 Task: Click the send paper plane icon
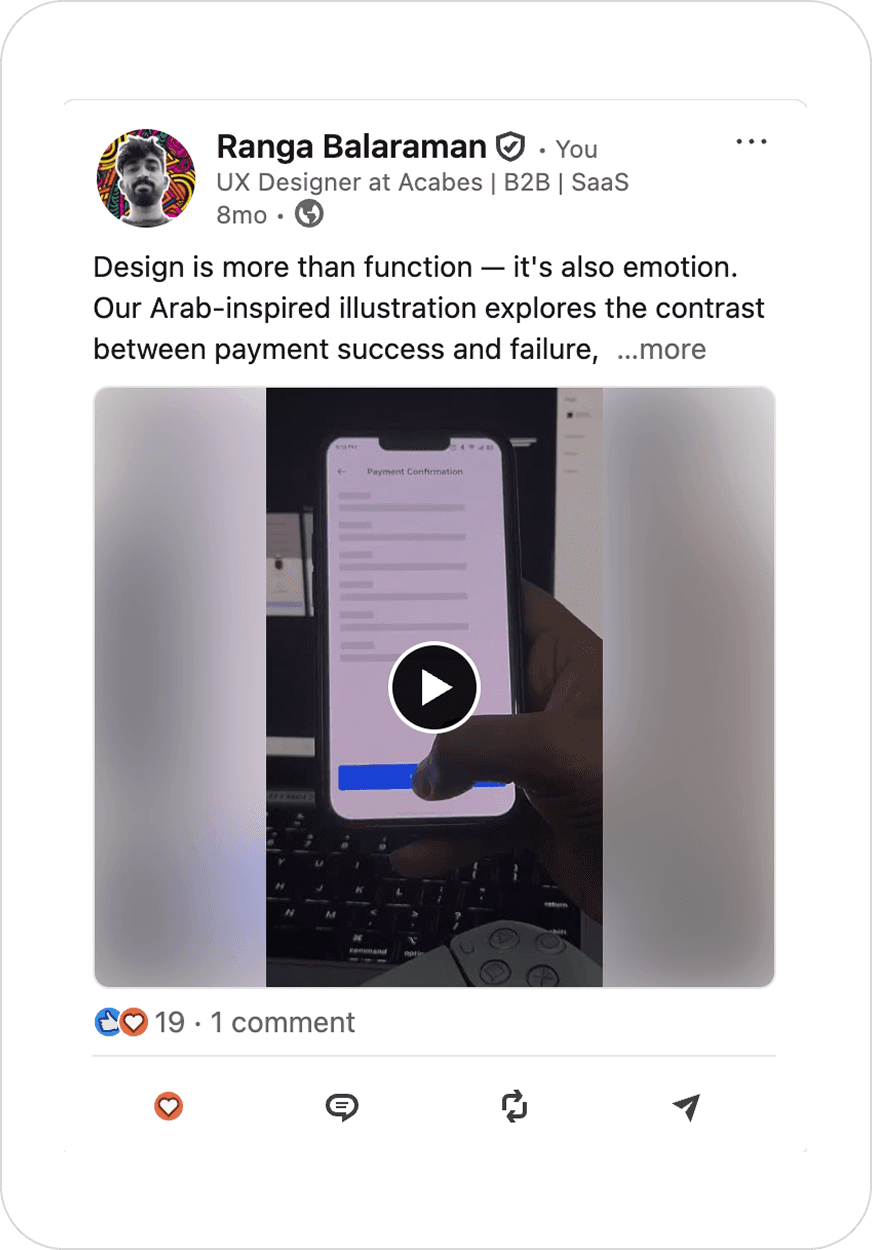point(686,1107)
